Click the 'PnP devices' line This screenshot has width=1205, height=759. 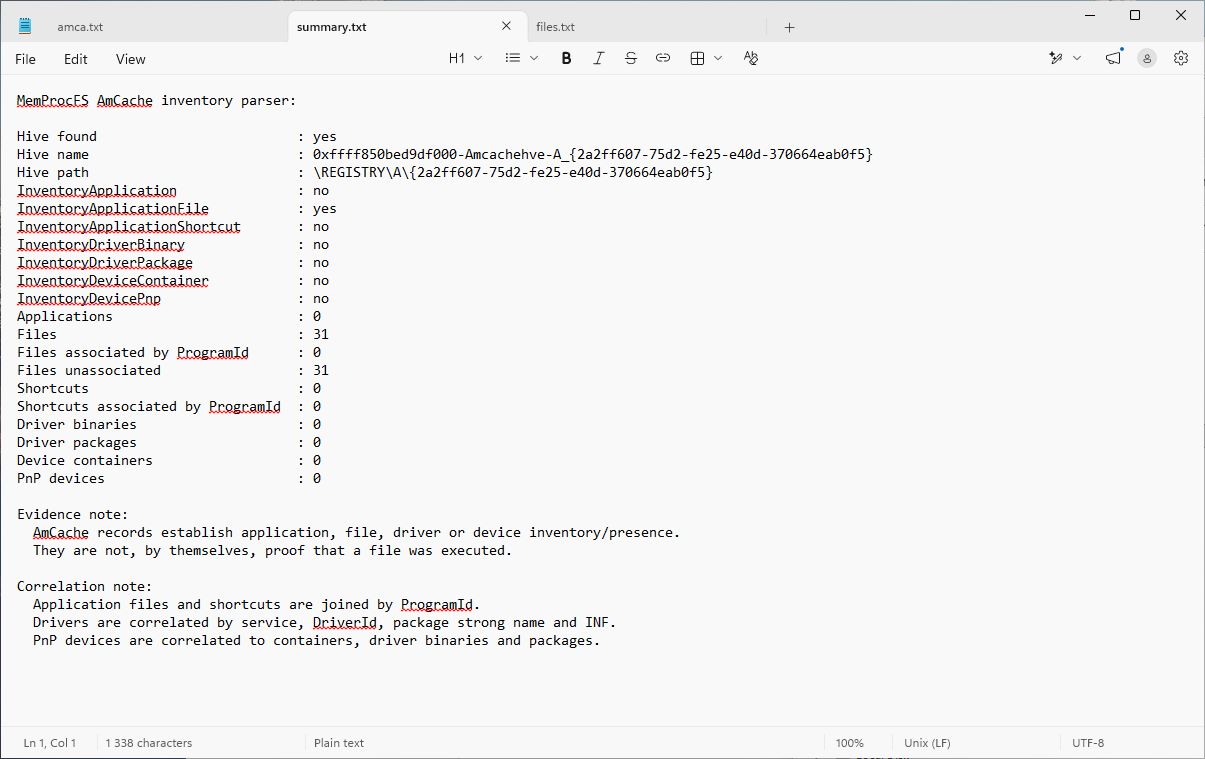(x=169, y=478)
